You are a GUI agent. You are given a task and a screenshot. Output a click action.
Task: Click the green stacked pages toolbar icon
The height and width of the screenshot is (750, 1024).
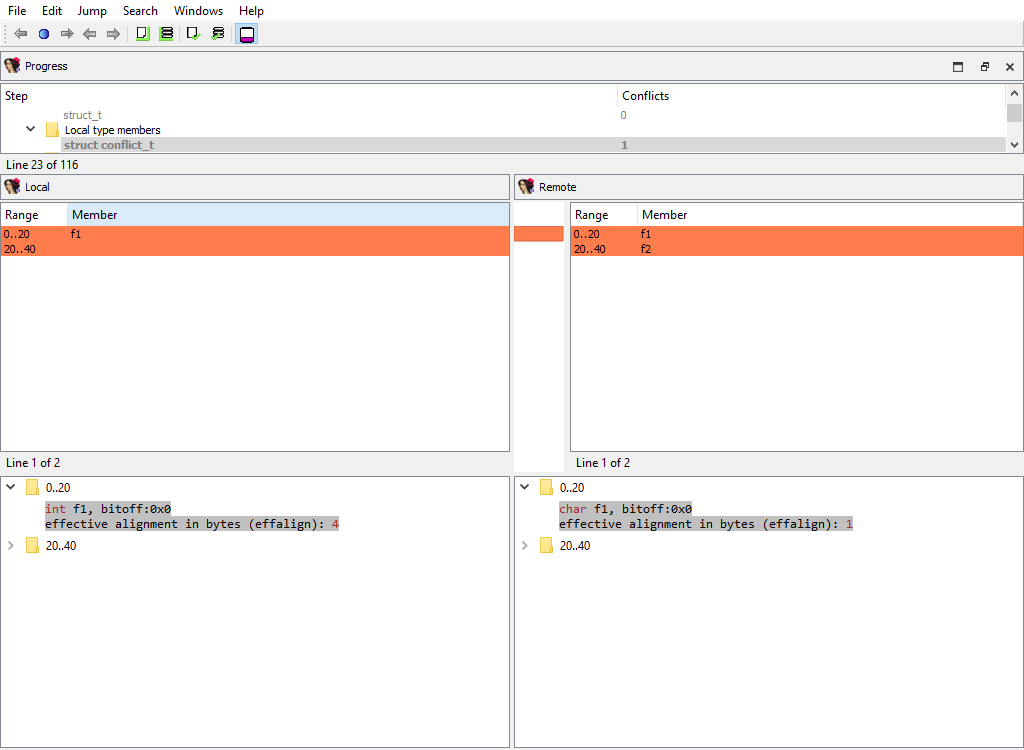166,34
